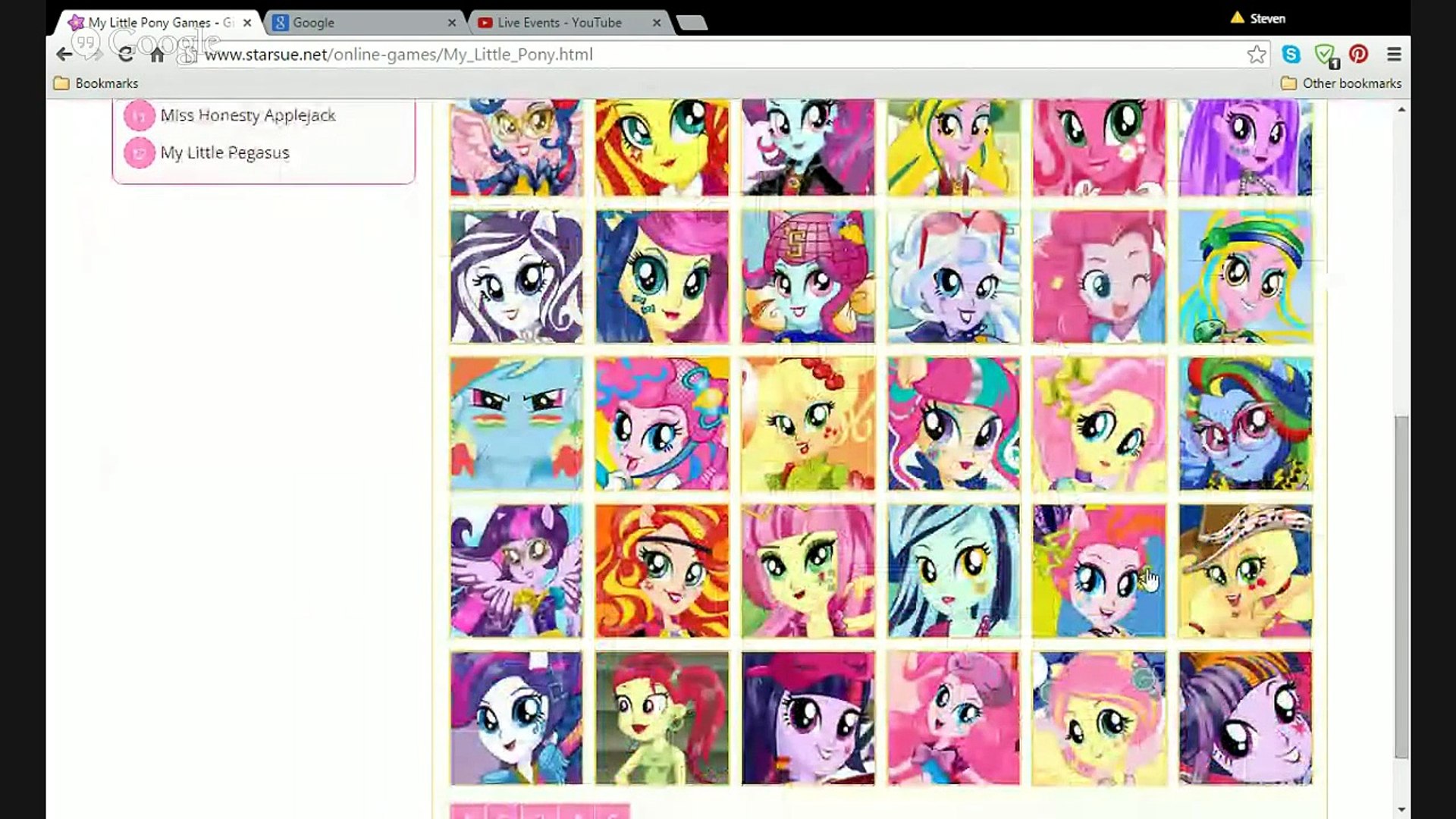This screenshot has height=819, width=1456.
Task: Close the My Little Pony Games tab
Action: point(247,23)
